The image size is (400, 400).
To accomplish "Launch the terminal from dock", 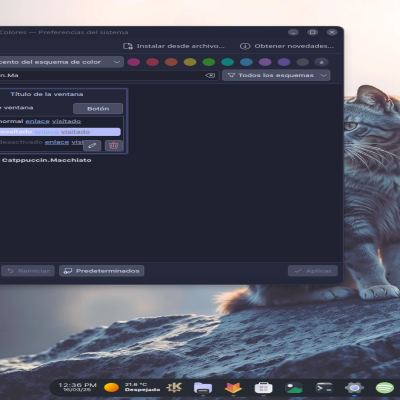I will (324, 388).
